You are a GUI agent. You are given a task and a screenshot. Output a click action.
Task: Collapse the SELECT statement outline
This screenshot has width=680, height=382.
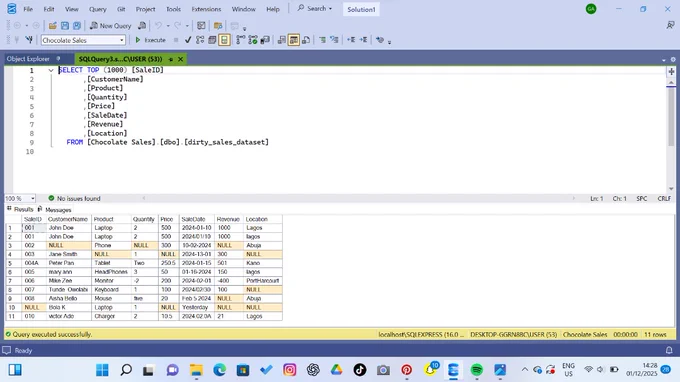pyautogui.click(x=51, y=70)
